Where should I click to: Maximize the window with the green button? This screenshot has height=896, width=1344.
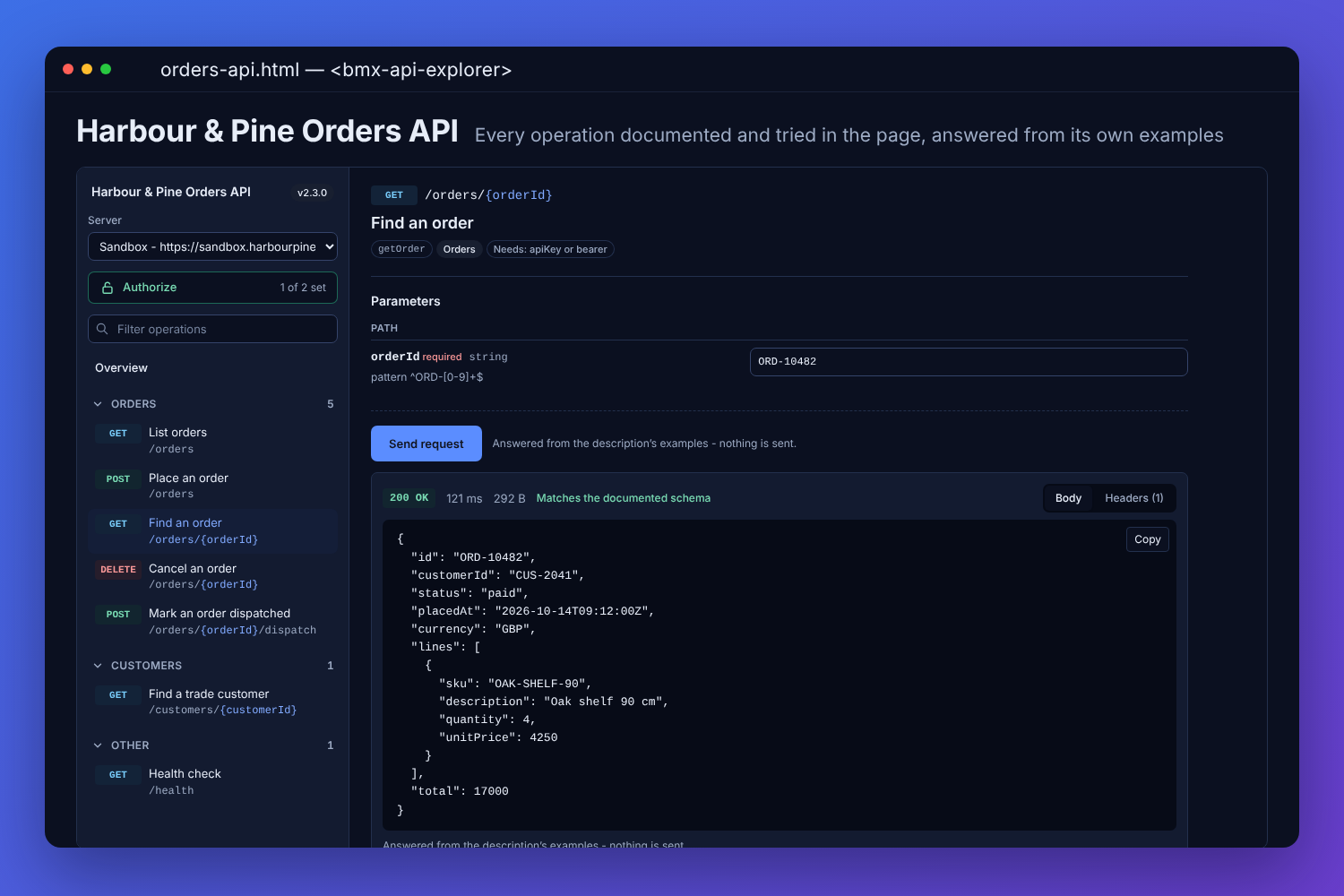(x=106, y=69)
